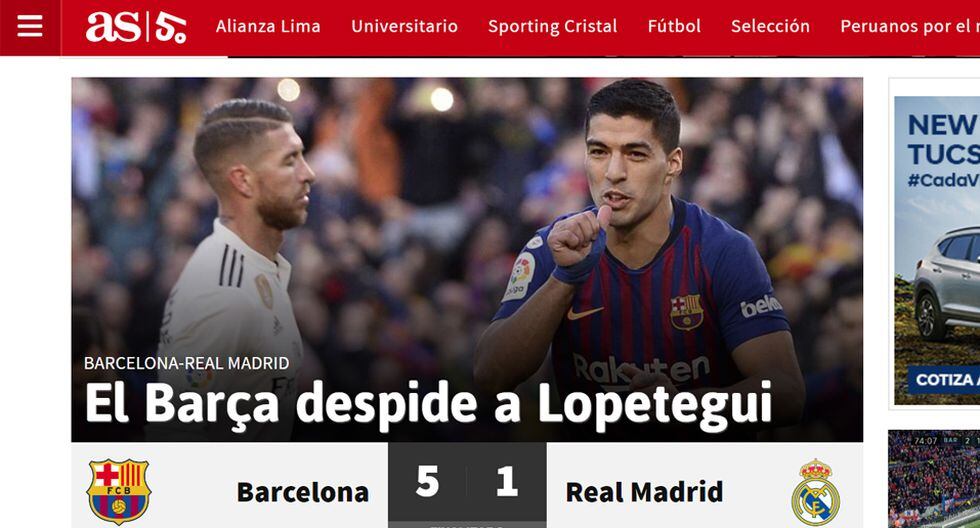Open the hamburger menu icon

30,26
